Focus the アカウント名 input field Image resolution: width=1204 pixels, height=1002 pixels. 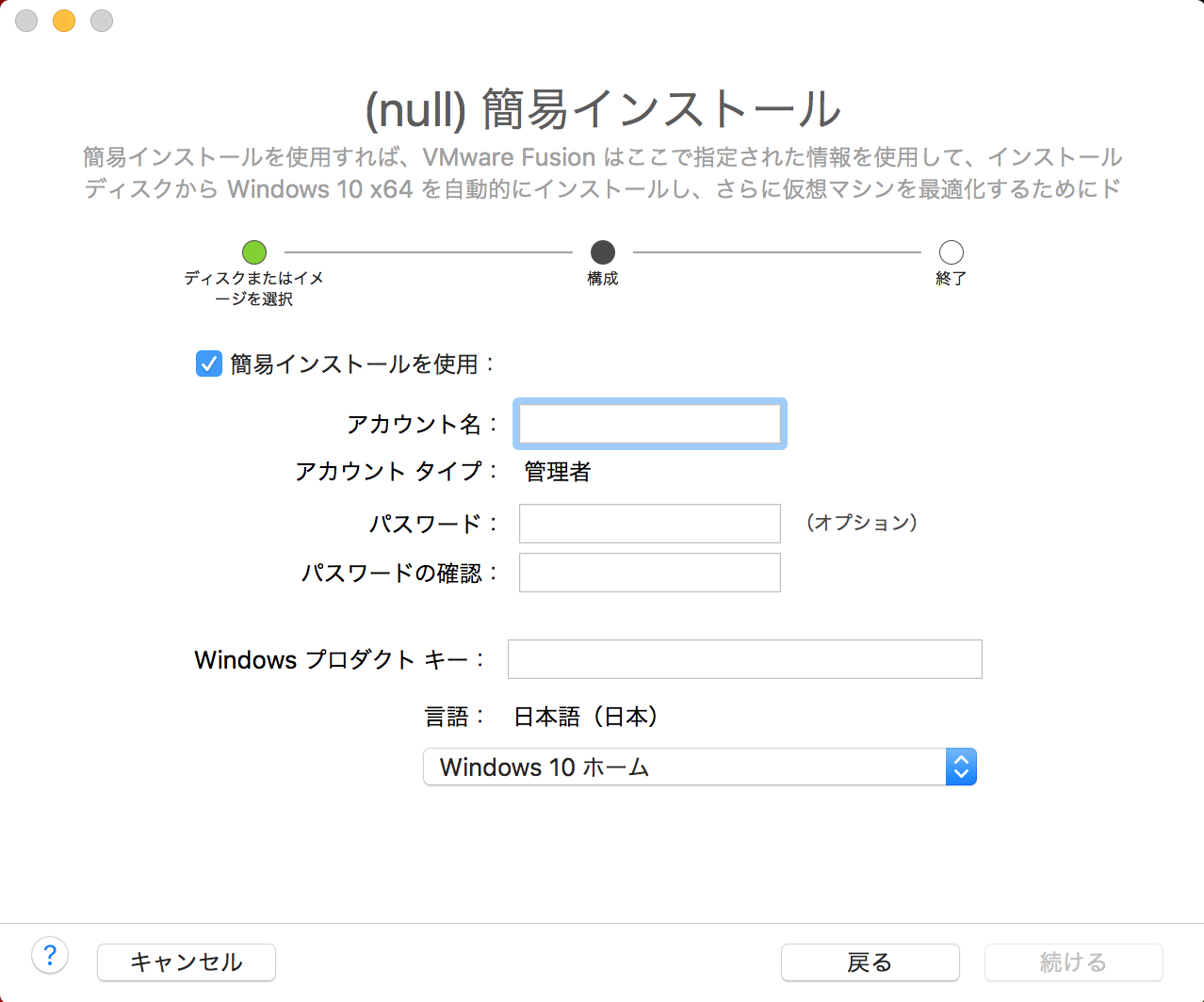(650, 424)
